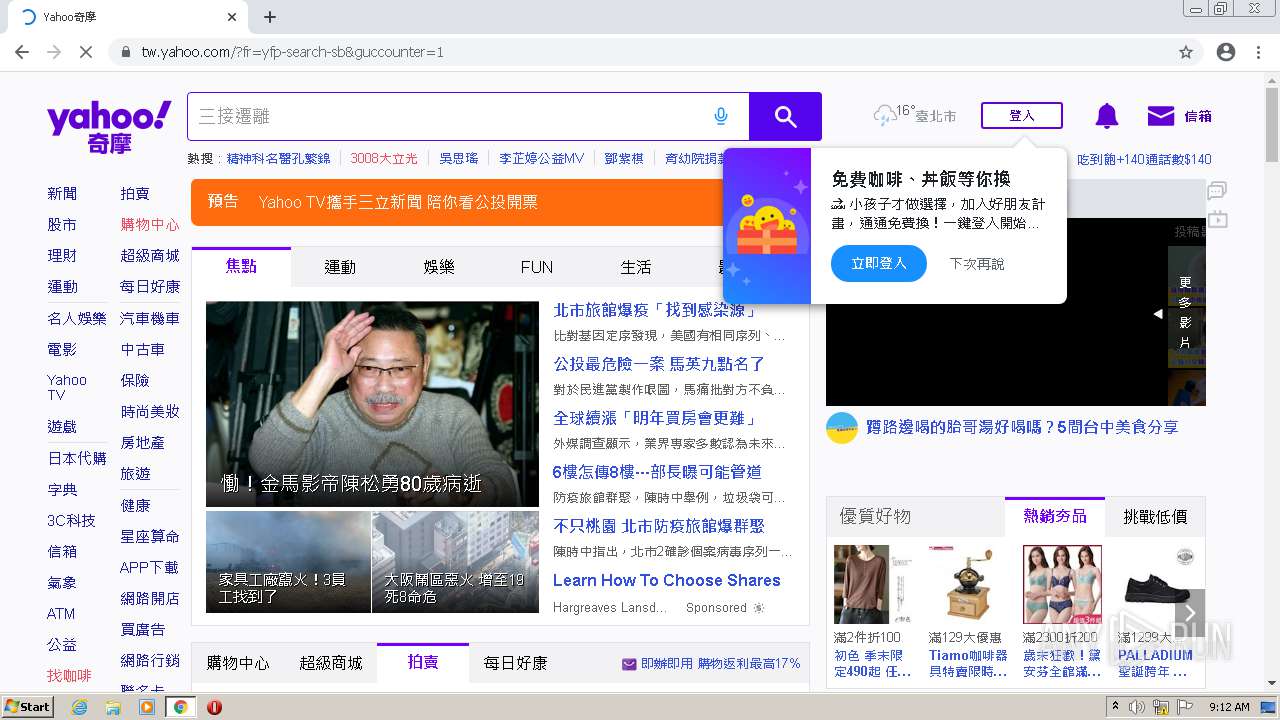Screen dimensions: 1280x720
Task: Show hidden system tray icons
Action: click(x=1115, y=706)
